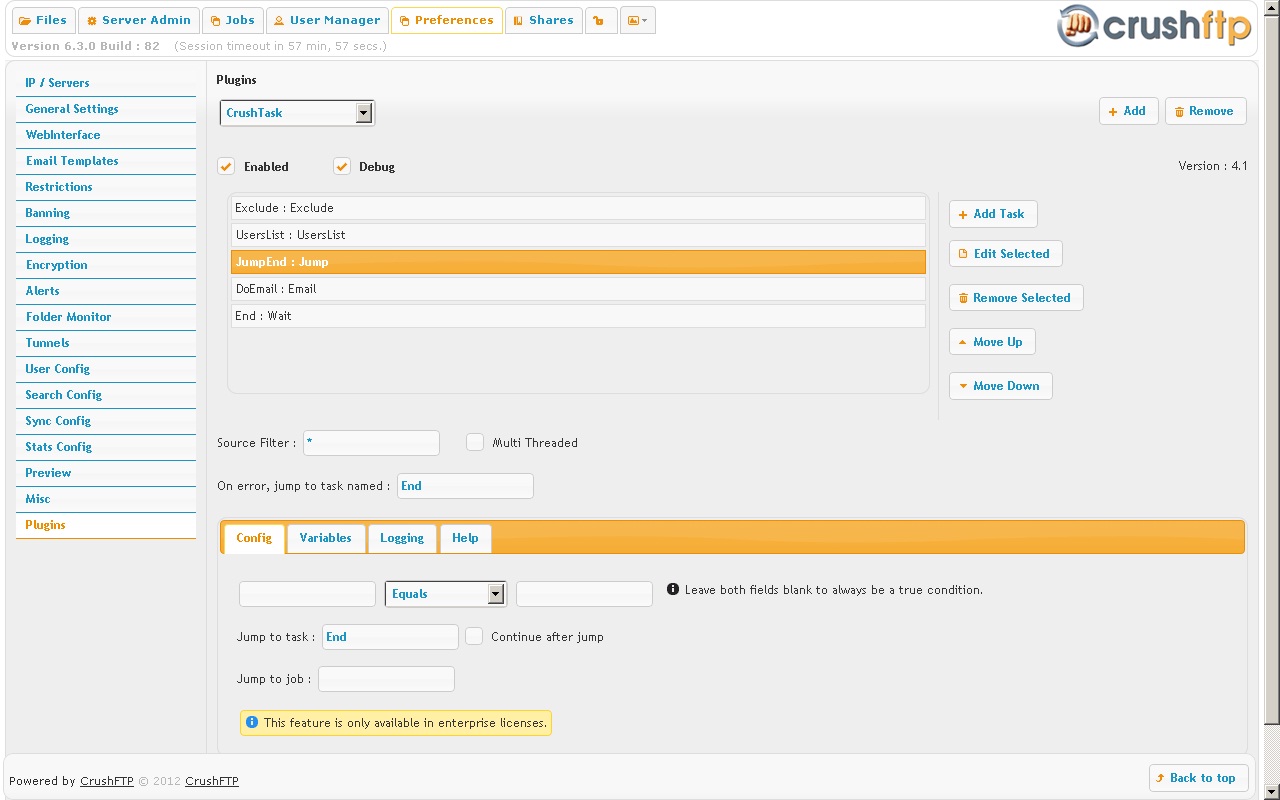Select Stats Config in sidebar
1280x800 pixels.
point(106,447)
